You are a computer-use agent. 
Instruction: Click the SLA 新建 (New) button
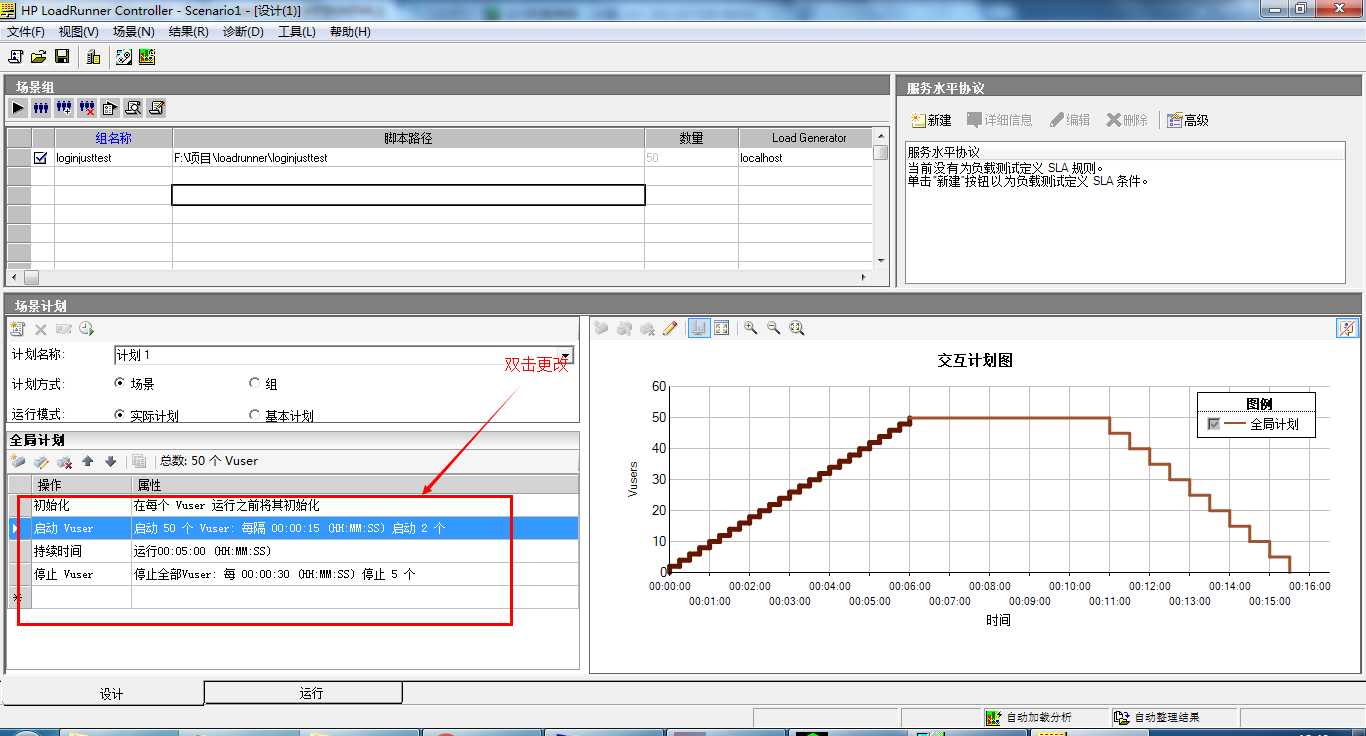click(x=931, y=120)
